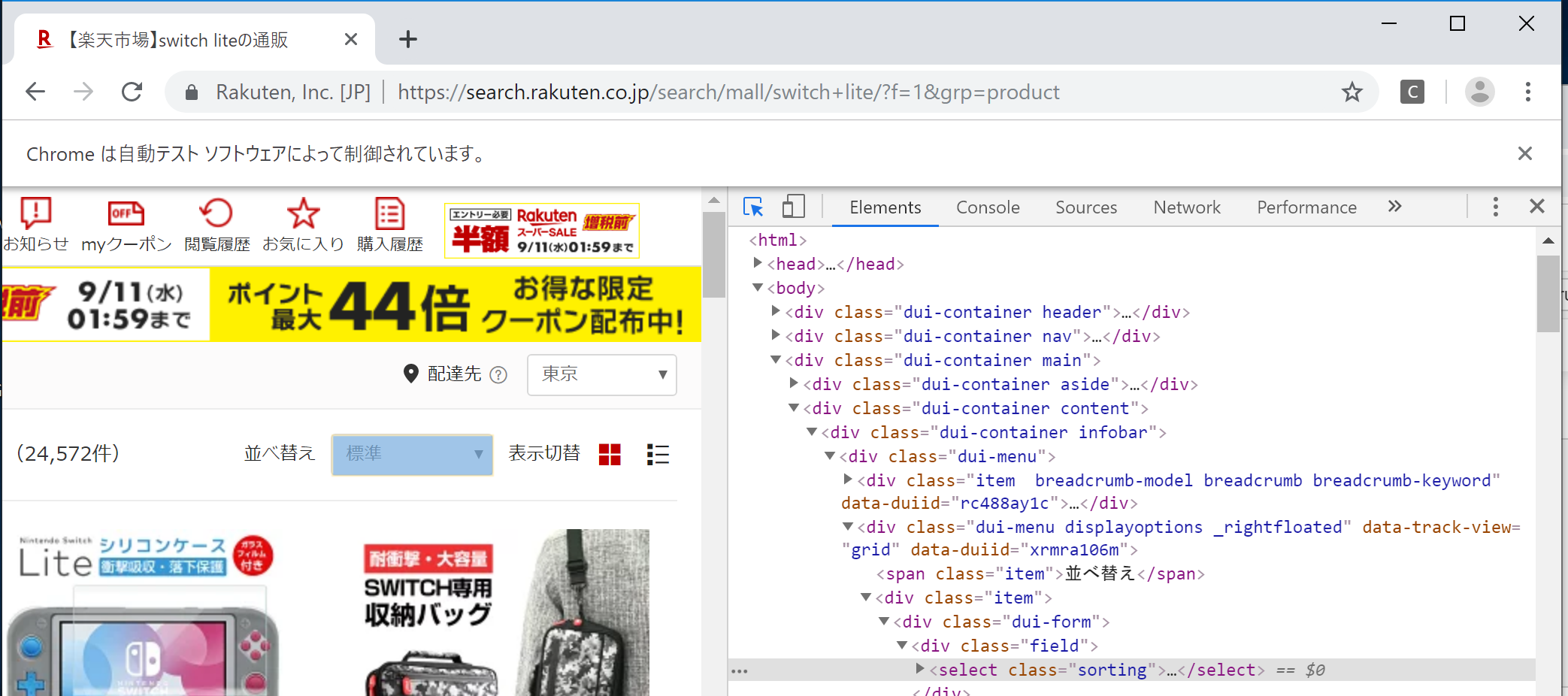
Task: Click the 半額 Super Sale banner
Action: [x=541, y=231]
